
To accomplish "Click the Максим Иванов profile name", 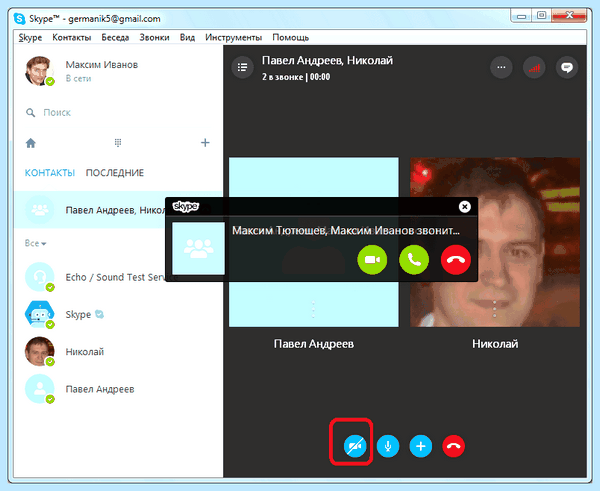I will pos(101,65).
